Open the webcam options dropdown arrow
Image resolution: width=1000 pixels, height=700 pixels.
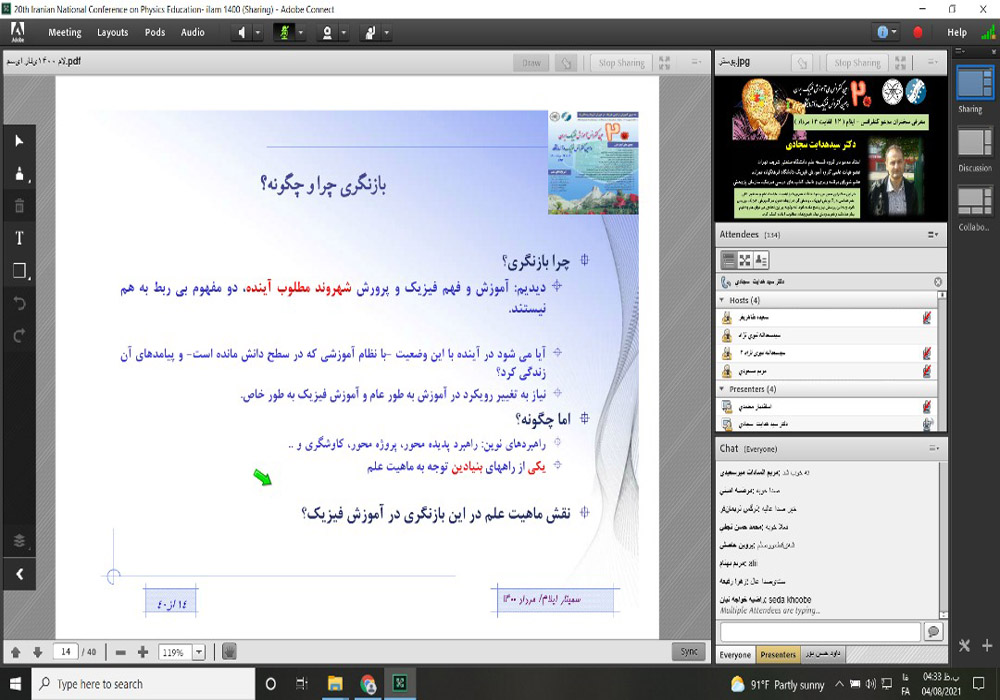pyautogui.click(x=343, y=32)
